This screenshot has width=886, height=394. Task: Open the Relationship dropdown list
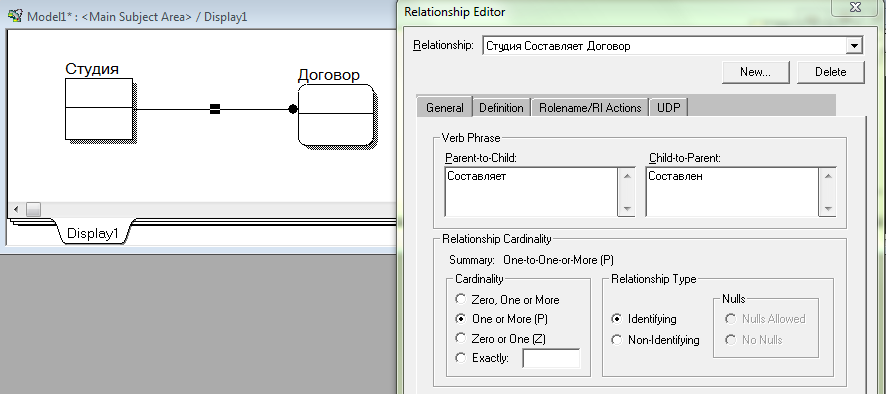854,46
